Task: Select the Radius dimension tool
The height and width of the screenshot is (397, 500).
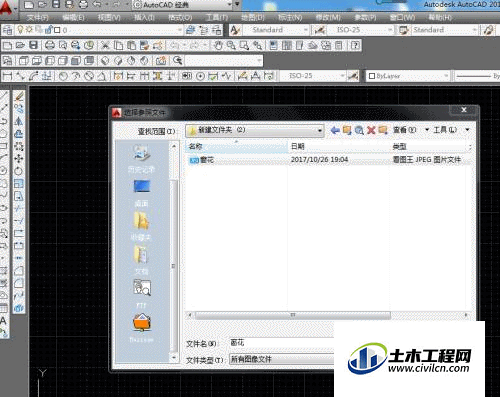Action: pos(63,76)
